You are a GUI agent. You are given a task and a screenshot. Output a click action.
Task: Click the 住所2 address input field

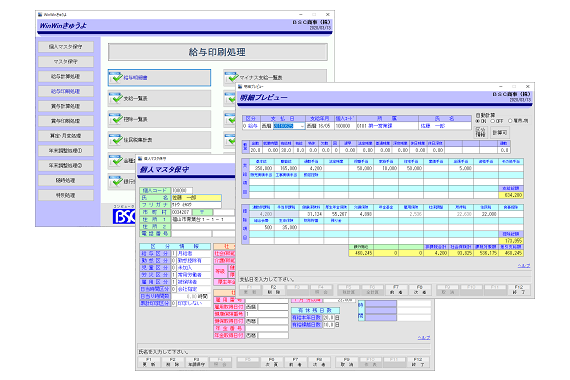203,227
